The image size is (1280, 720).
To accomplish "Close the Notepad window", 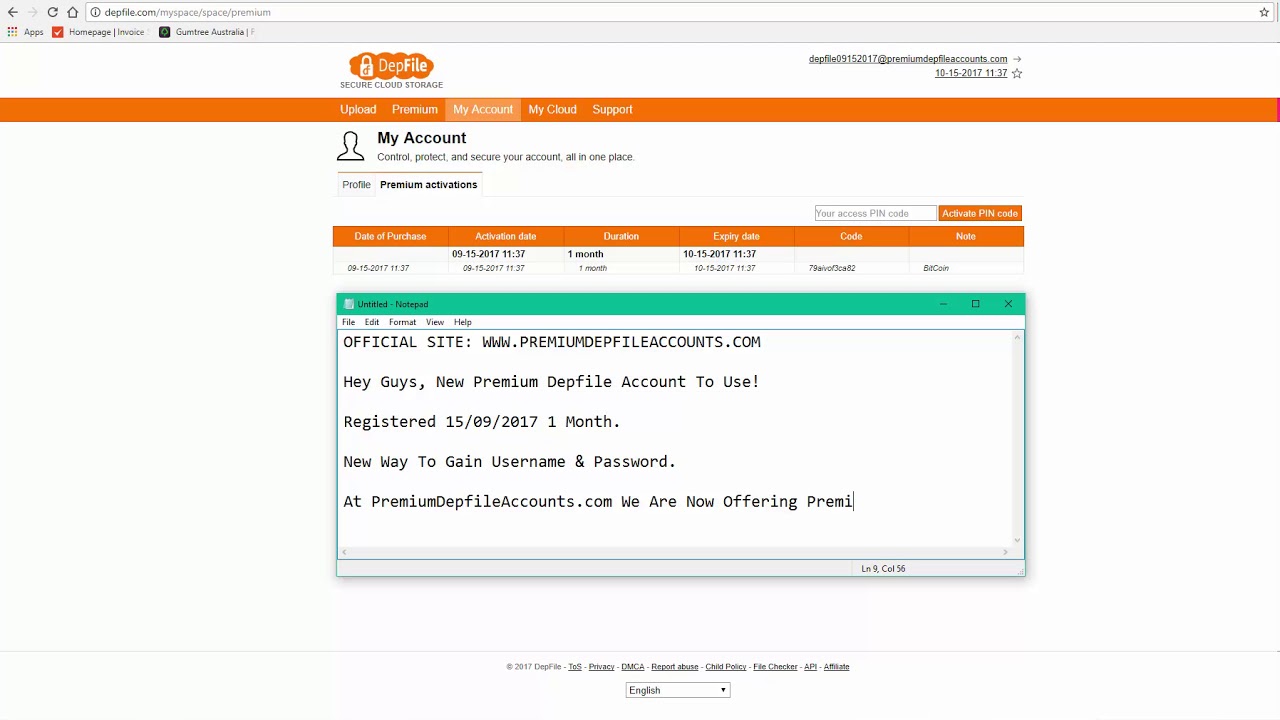I will [x=1008, y=304].
